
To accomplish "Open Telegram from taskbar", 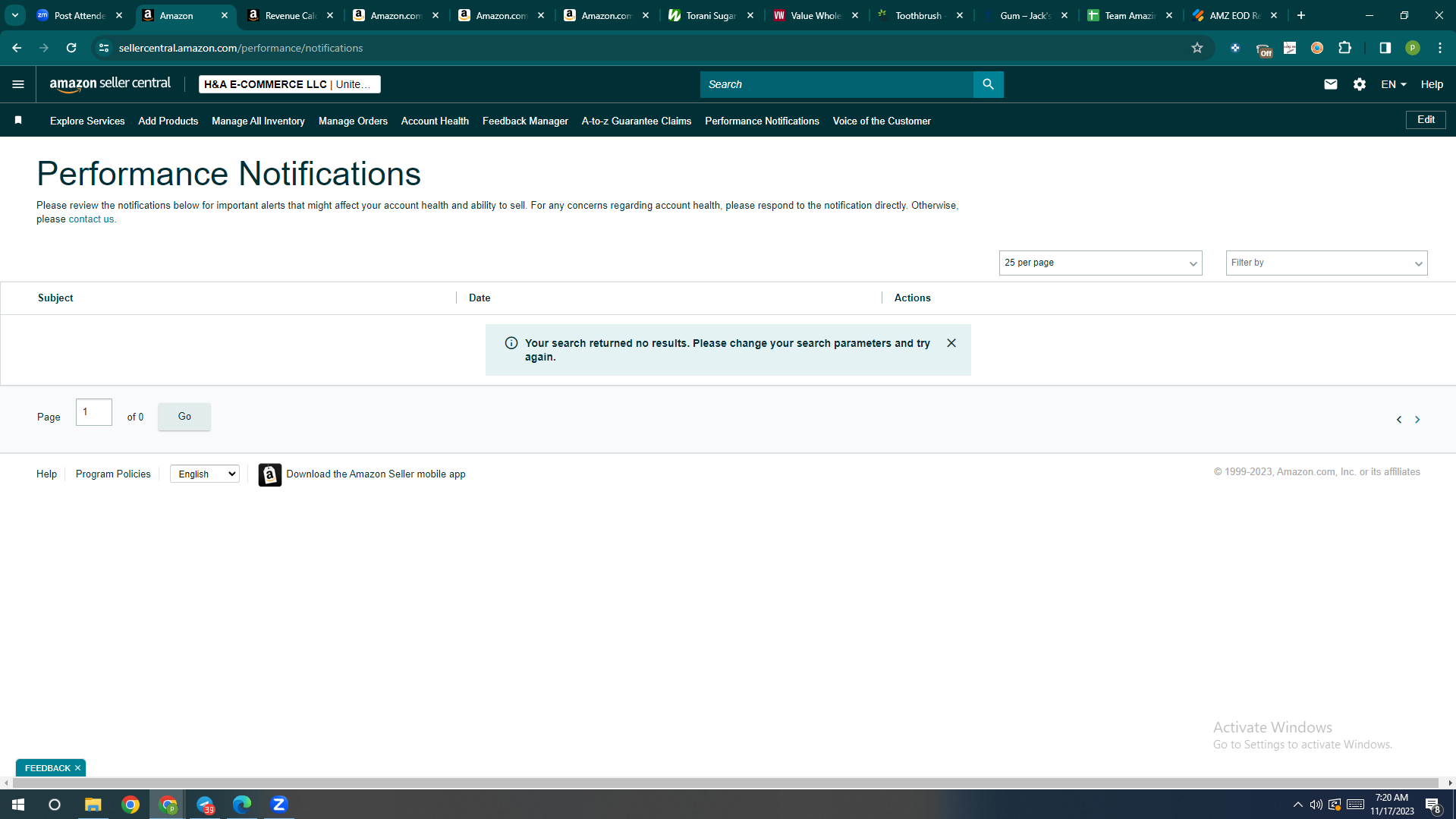I will click(205, 805).
